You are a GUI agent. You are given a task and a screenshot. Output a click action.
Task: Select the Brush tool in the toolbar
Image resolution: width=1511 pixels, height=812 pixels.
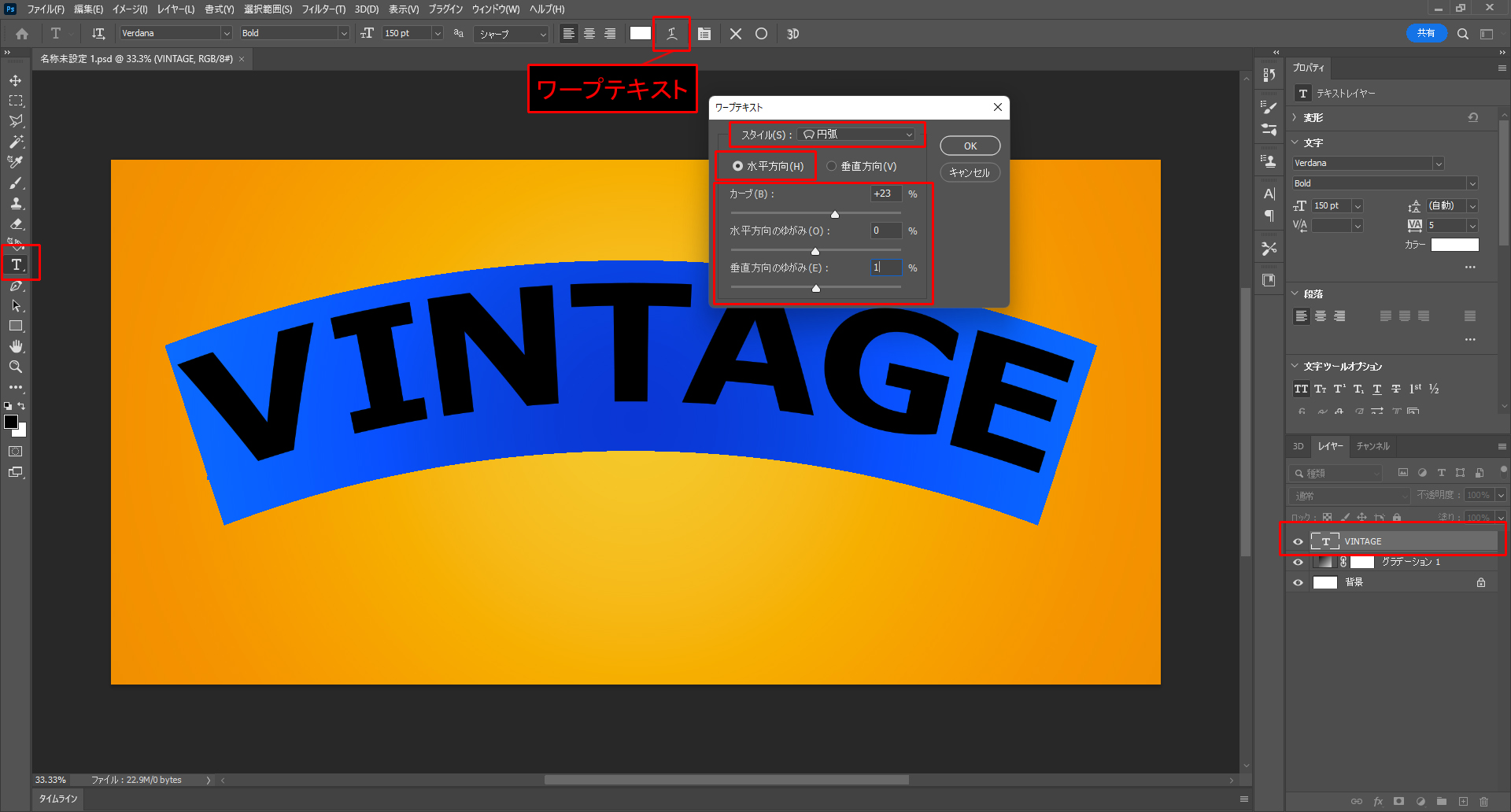pos(16,183)
